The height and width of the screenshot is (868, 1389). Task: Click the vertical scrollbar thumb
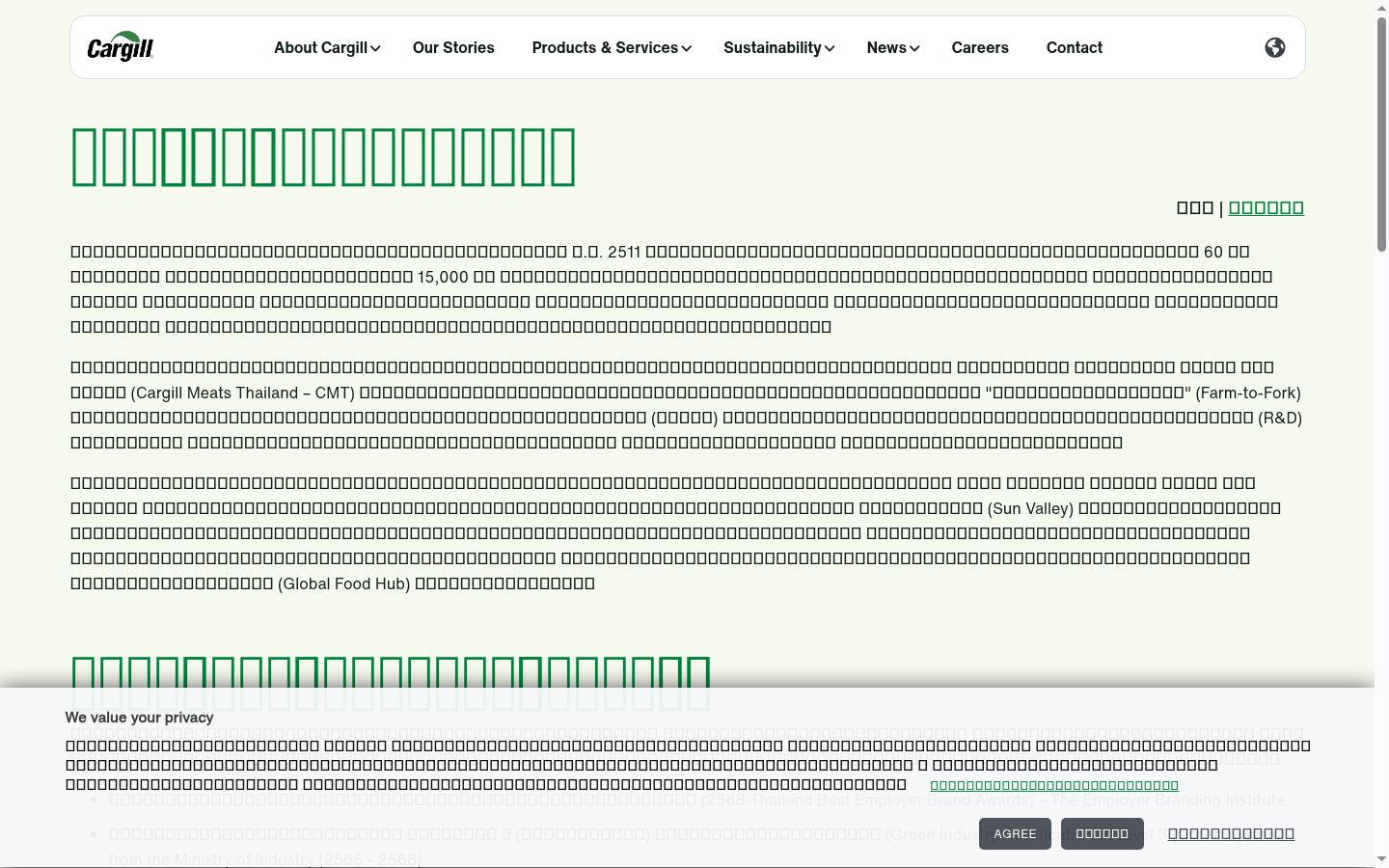coord(1381,135)
